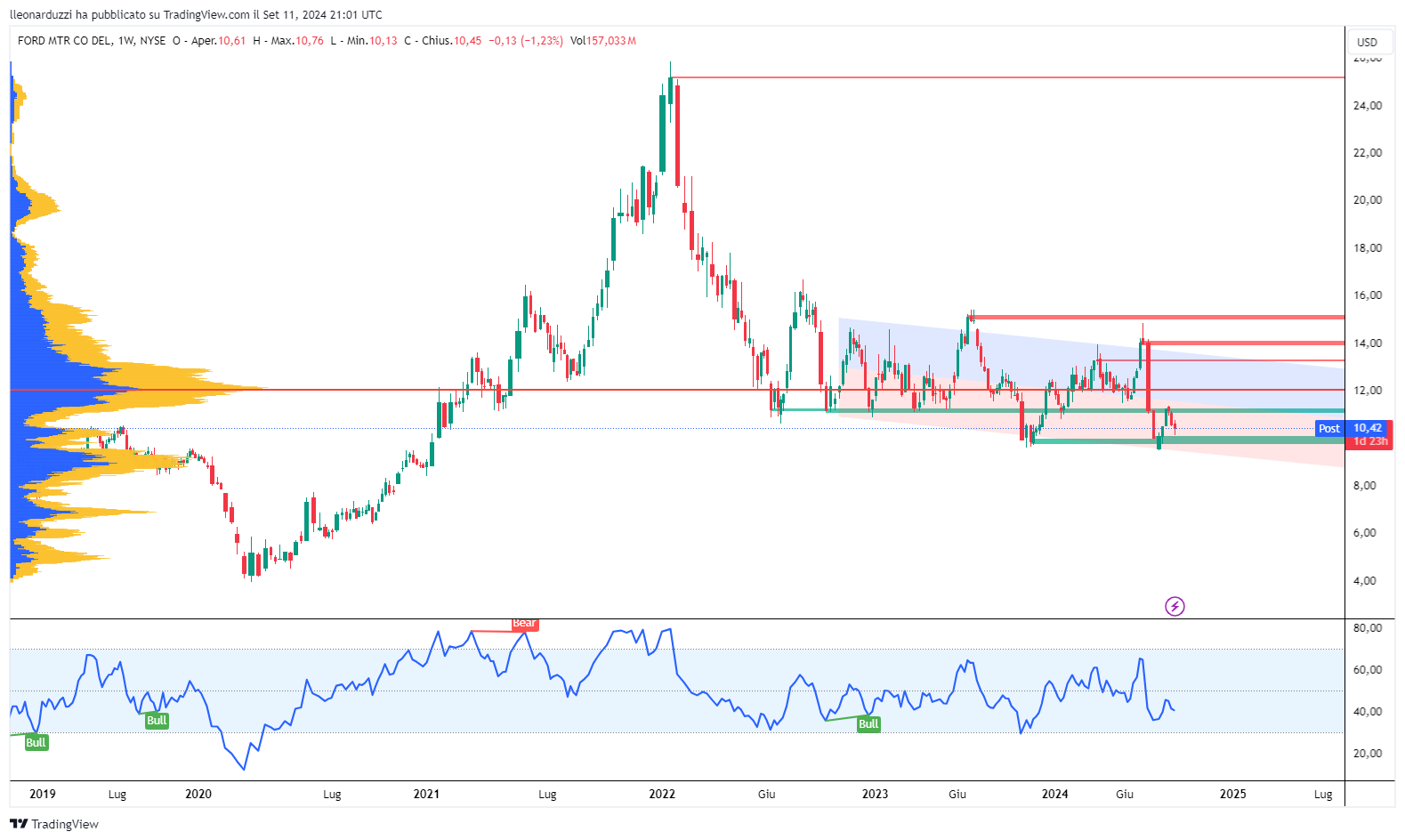Screen dimensions: 1405x840
Task: Click the 14,00 price axis label
Action: (x=1368, y=343)
